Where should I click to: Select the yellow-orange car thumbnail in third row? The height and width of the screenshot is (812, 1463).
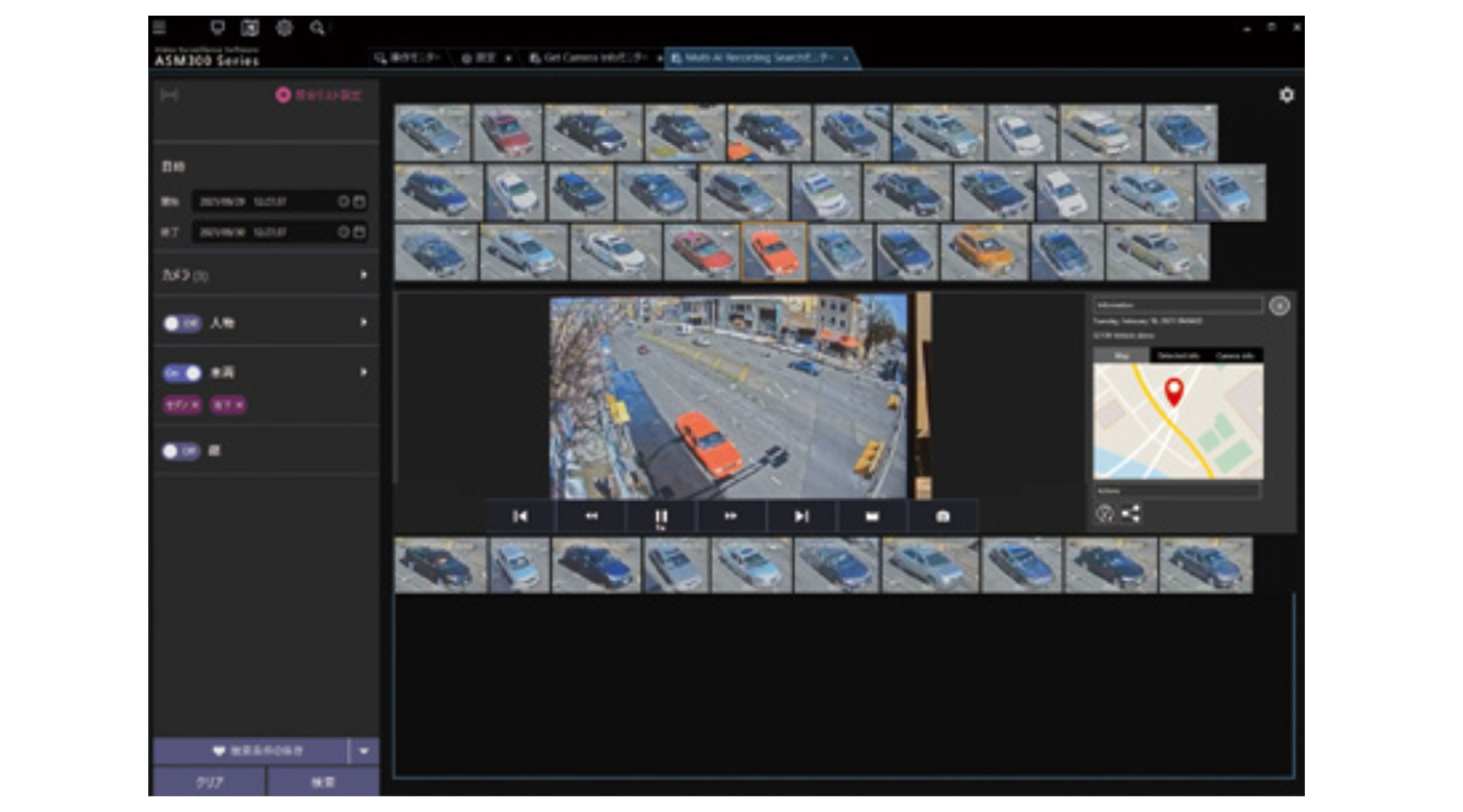984,251
